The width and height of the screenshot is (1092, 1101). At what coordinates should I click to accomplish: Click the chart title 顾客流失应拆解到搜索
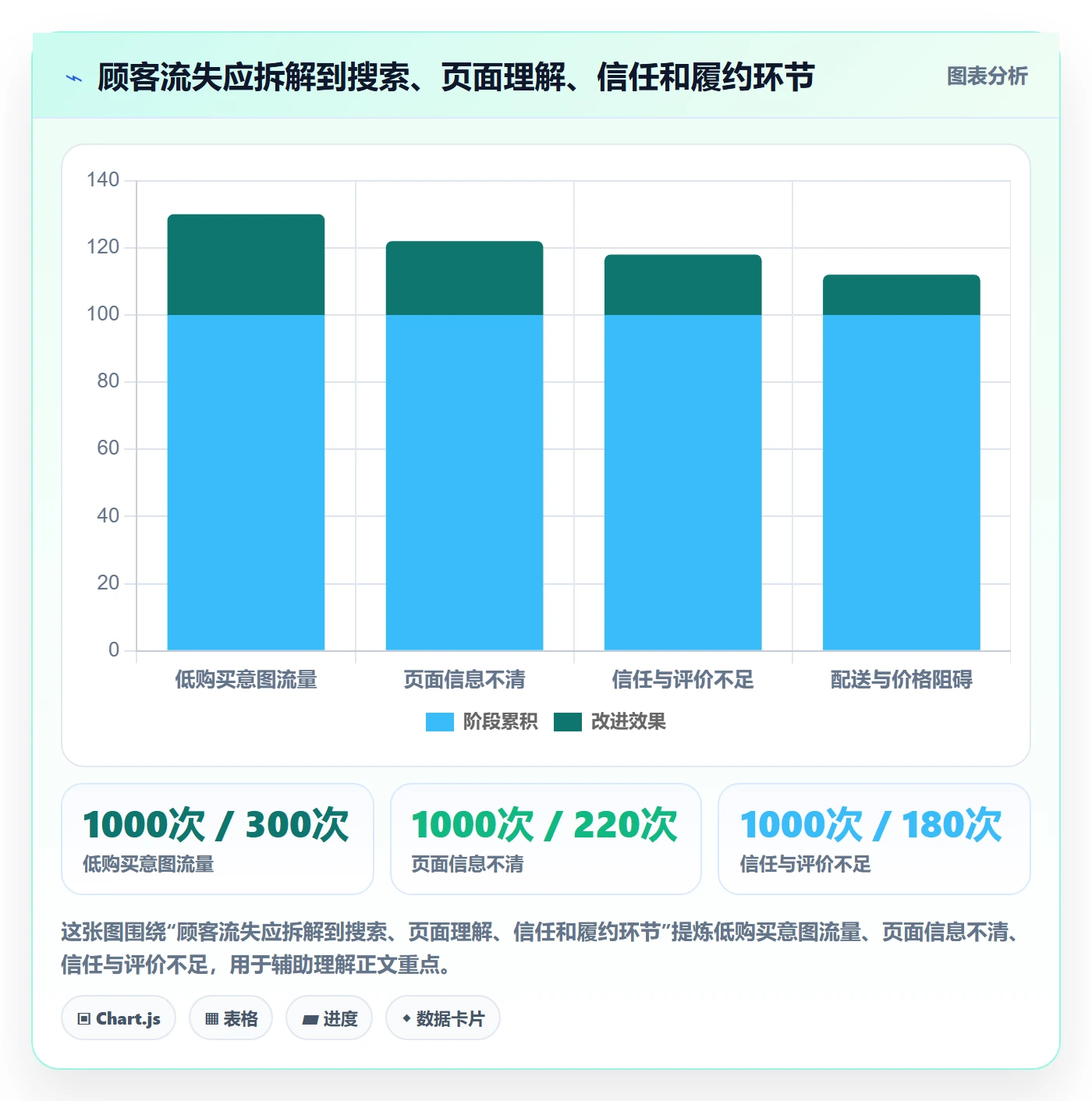(456, 77)
